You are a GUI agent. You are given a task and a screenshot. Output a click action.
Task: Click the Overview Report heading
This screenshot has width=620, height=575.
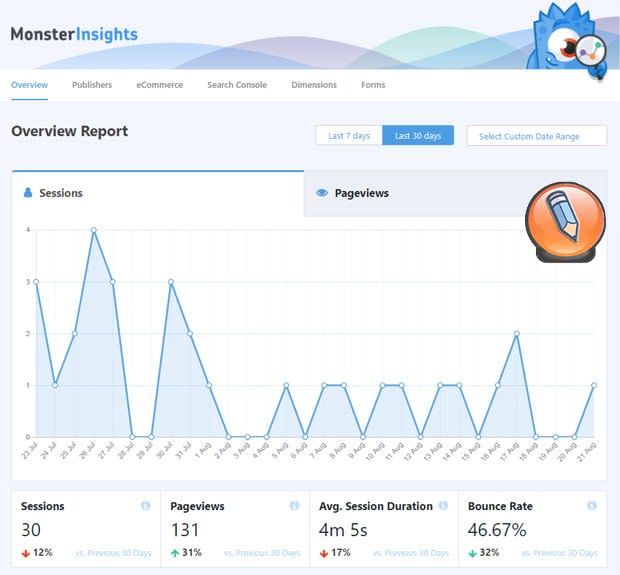[70, 131]
